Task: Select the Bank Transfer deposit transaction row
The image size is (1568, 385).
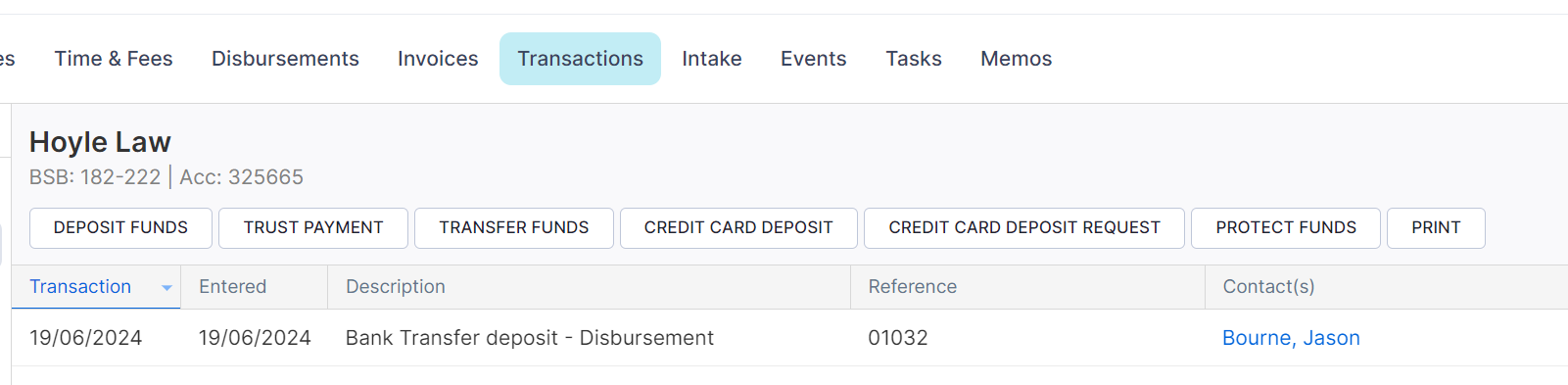Action: point(789,338)
